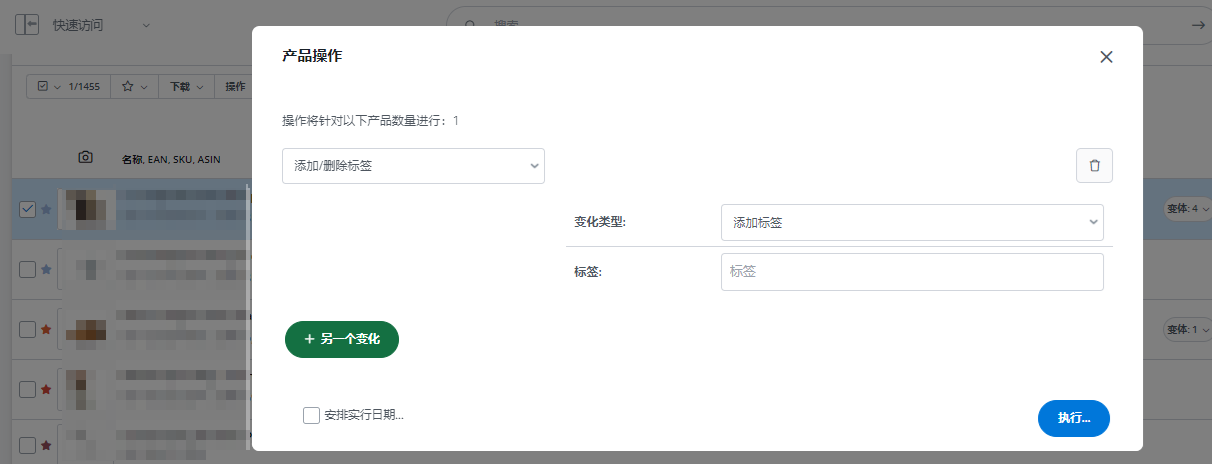
Task: Open thumbnail of the selected product row
Action: 87,209
